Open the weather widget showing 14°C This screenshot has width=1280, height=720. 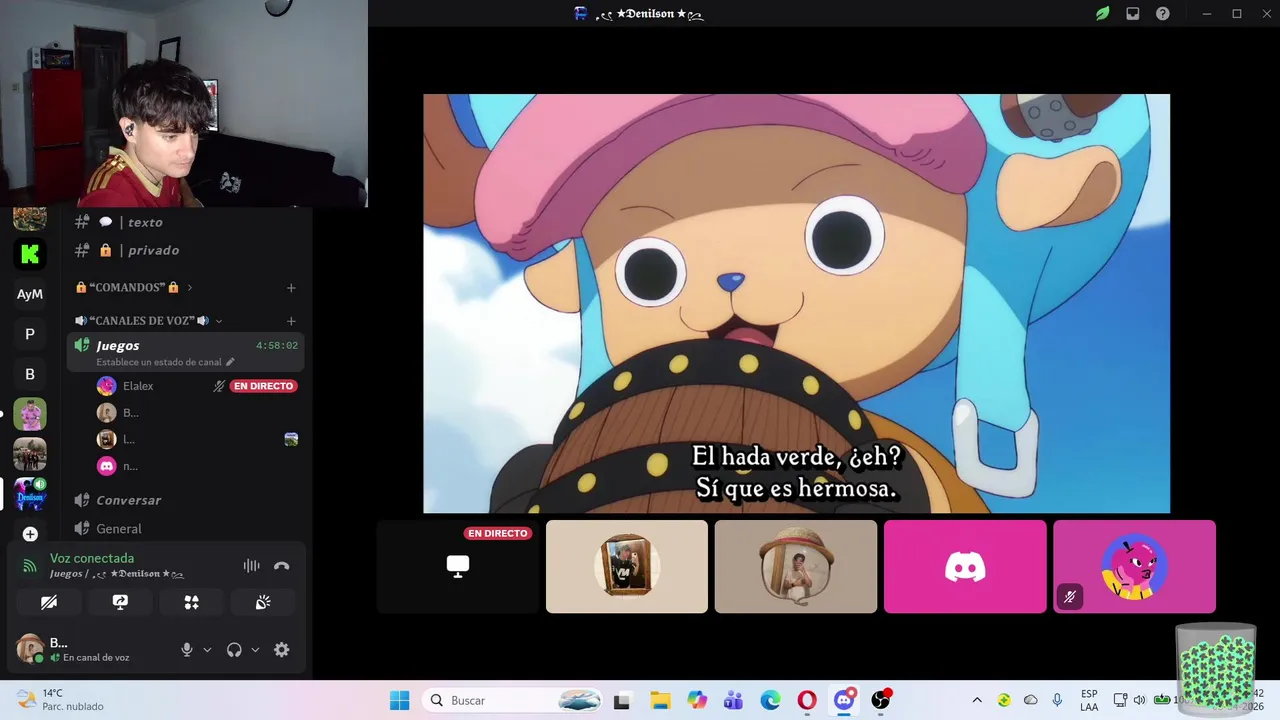(62, 700)
